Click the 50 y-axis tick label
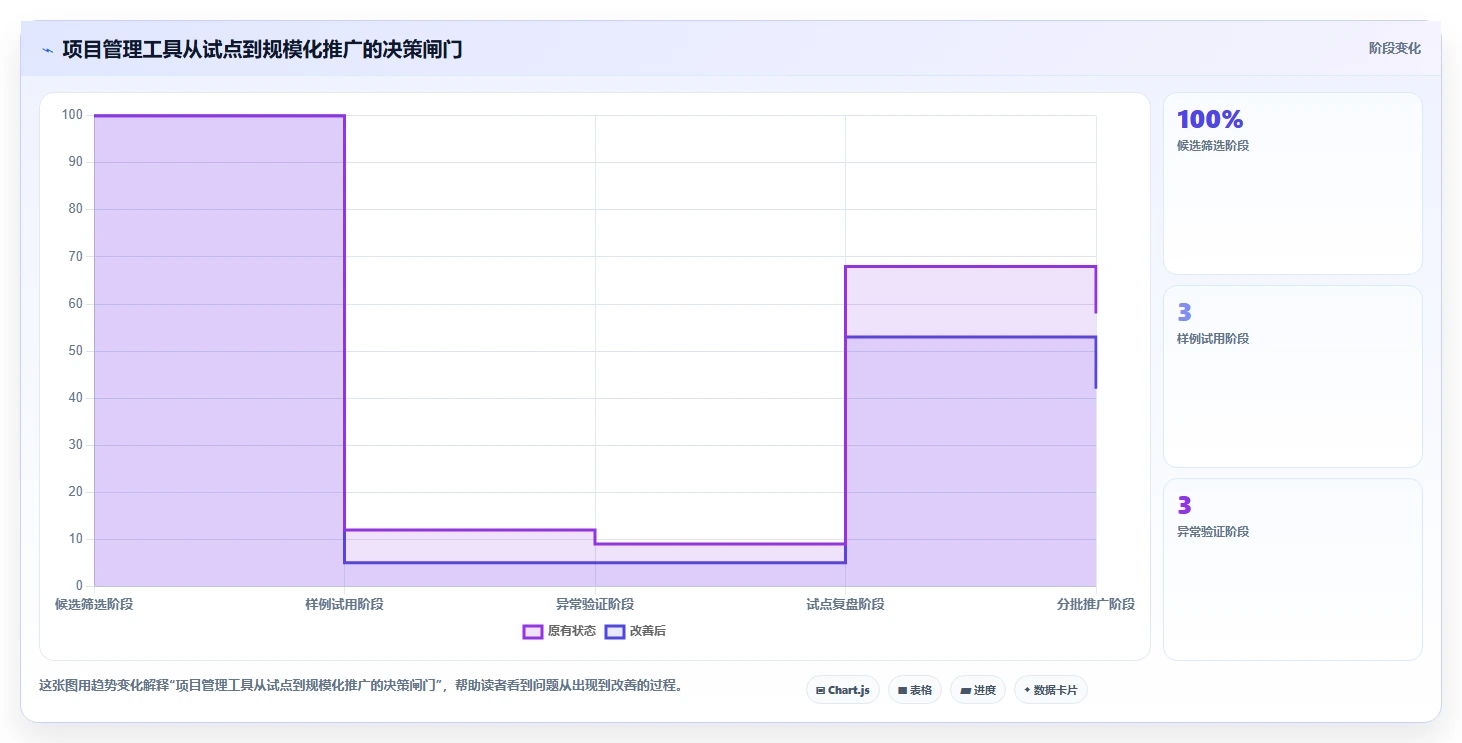This screenshot has height=743, width=1462. 75,351
